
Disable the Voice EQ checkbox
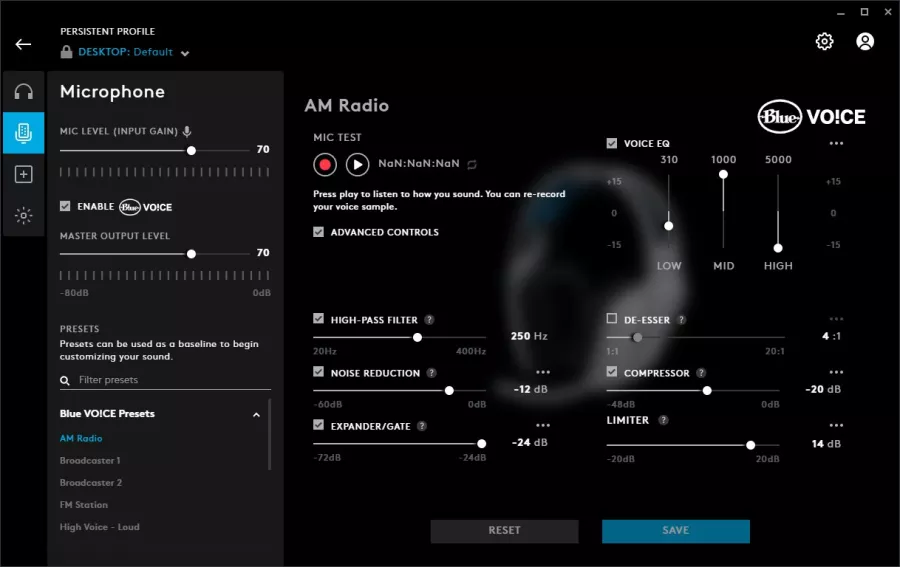coord(612,143)
